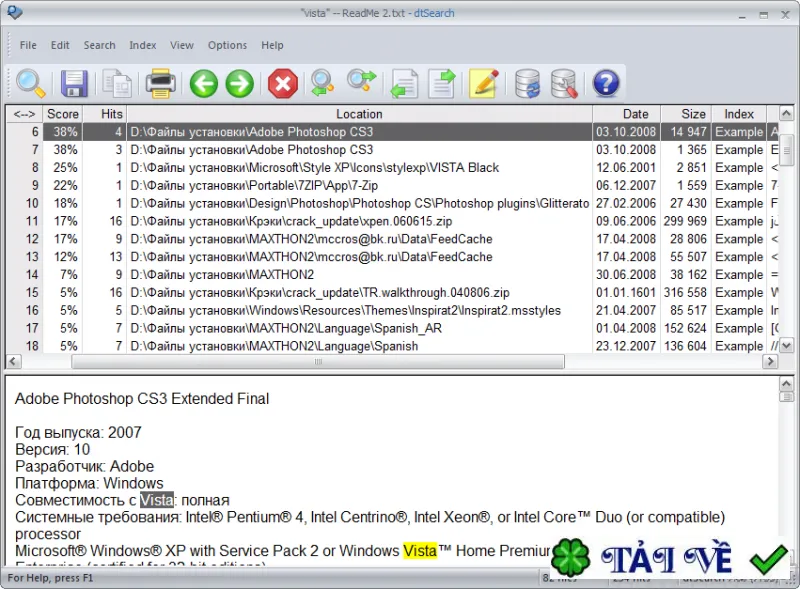Viewport: 800px width, 589px height.
Task: Open the Help menu
Action: tap(272, 45)
